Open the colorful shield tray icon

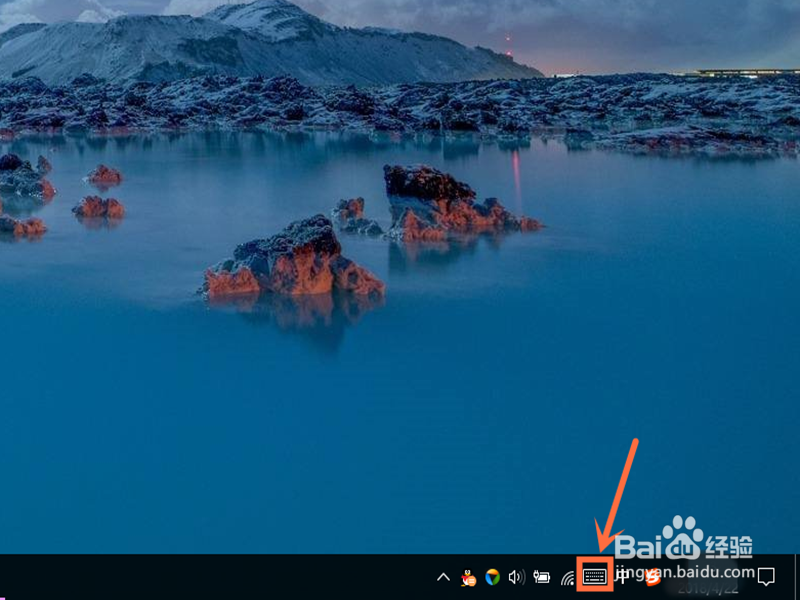click(x=492, y=577)
